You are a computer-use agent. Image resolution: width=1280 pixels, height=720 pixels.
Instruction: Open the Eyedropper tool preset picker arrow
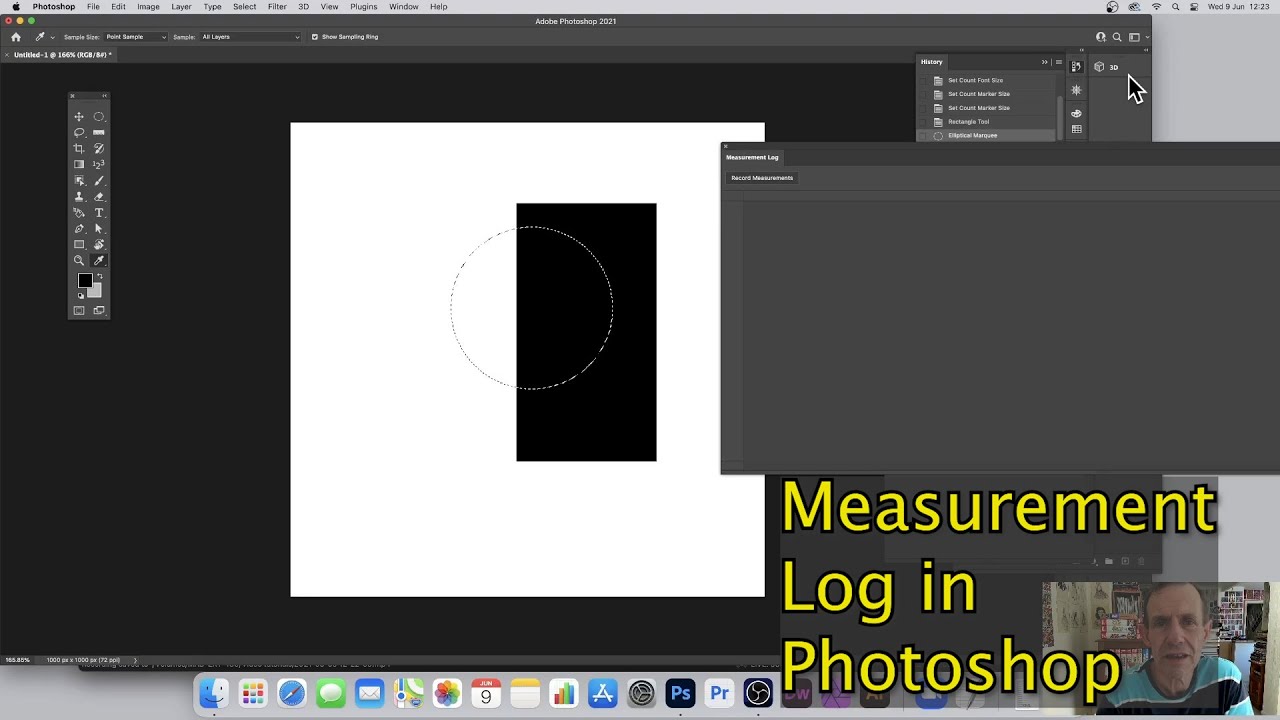[x=52, y=38]
